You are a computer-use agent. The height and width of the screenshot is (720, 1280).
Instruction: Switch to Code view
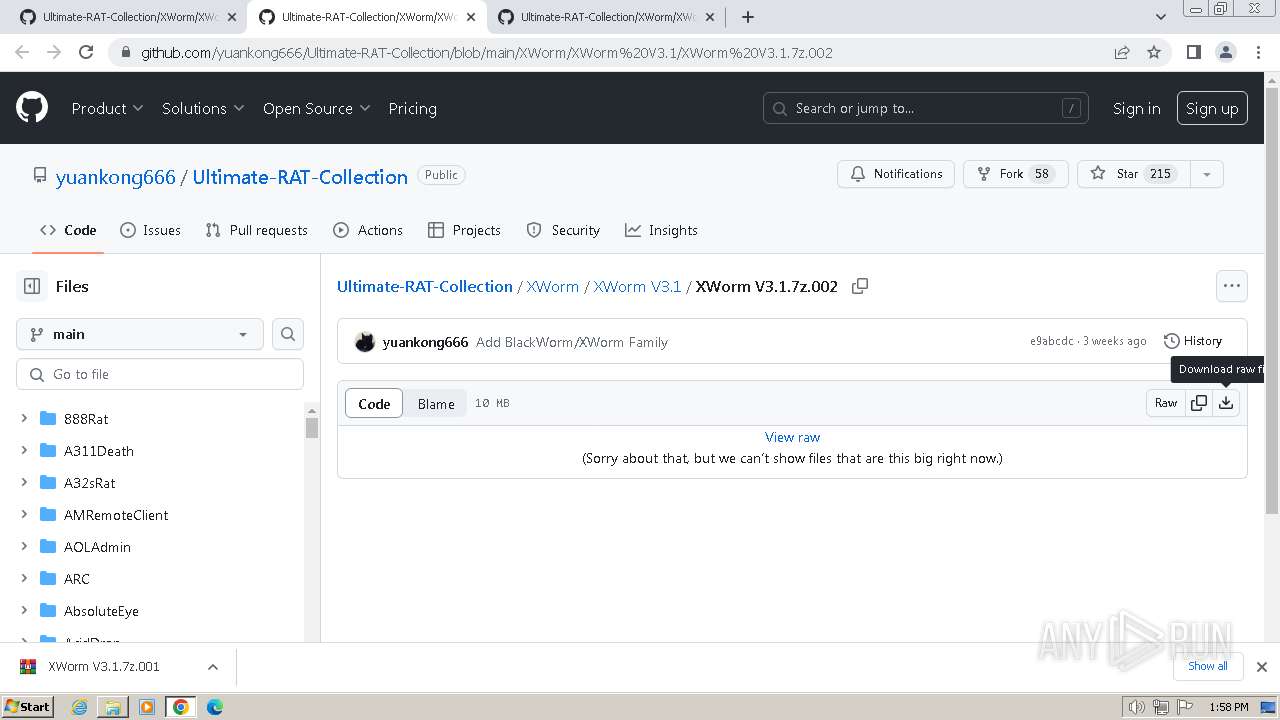coord(374,404)
